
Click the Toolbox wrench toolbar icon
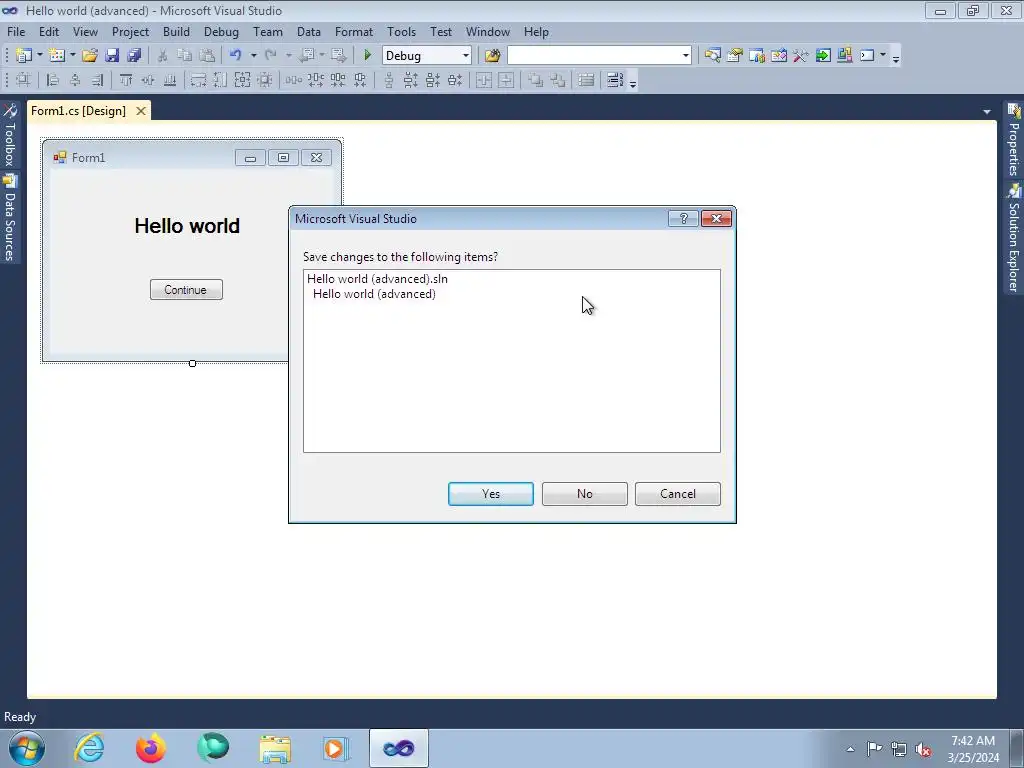tap(801, 56)
